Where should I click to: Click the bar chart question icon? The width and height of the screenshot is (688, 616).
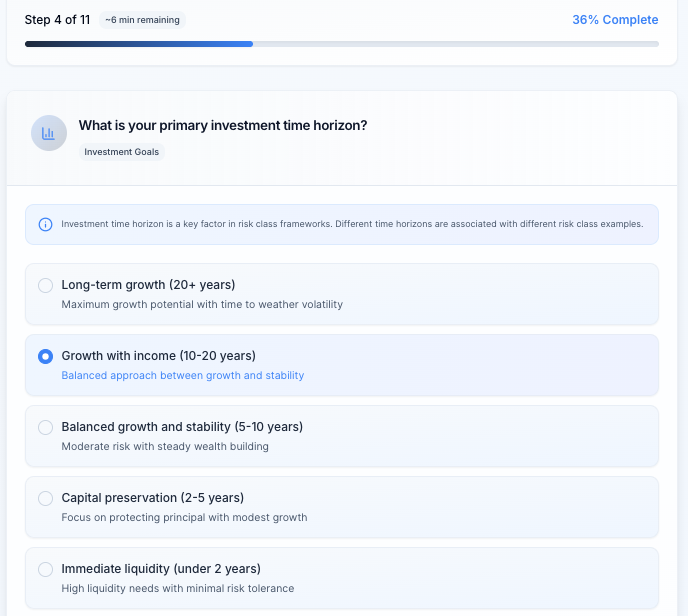(49, 133)
